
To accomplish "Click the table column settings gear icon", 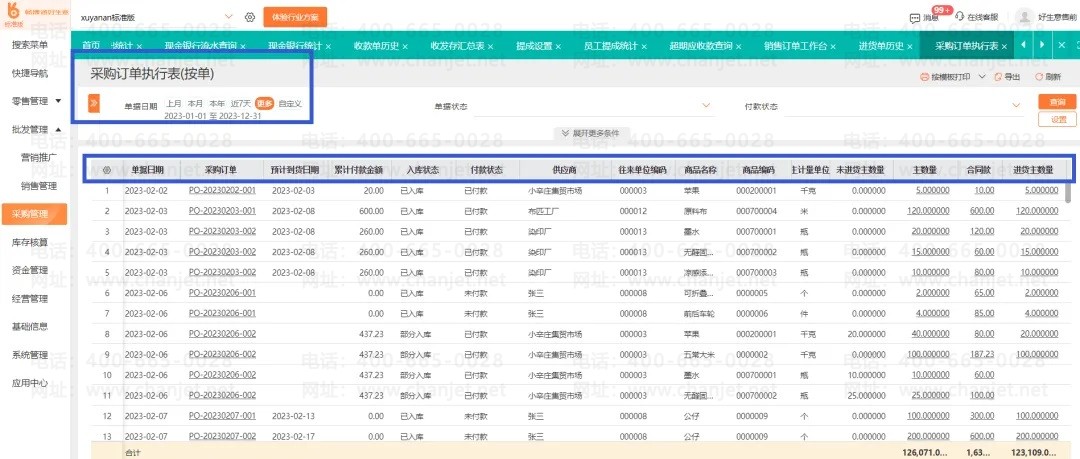I will (x=107, y=170).
